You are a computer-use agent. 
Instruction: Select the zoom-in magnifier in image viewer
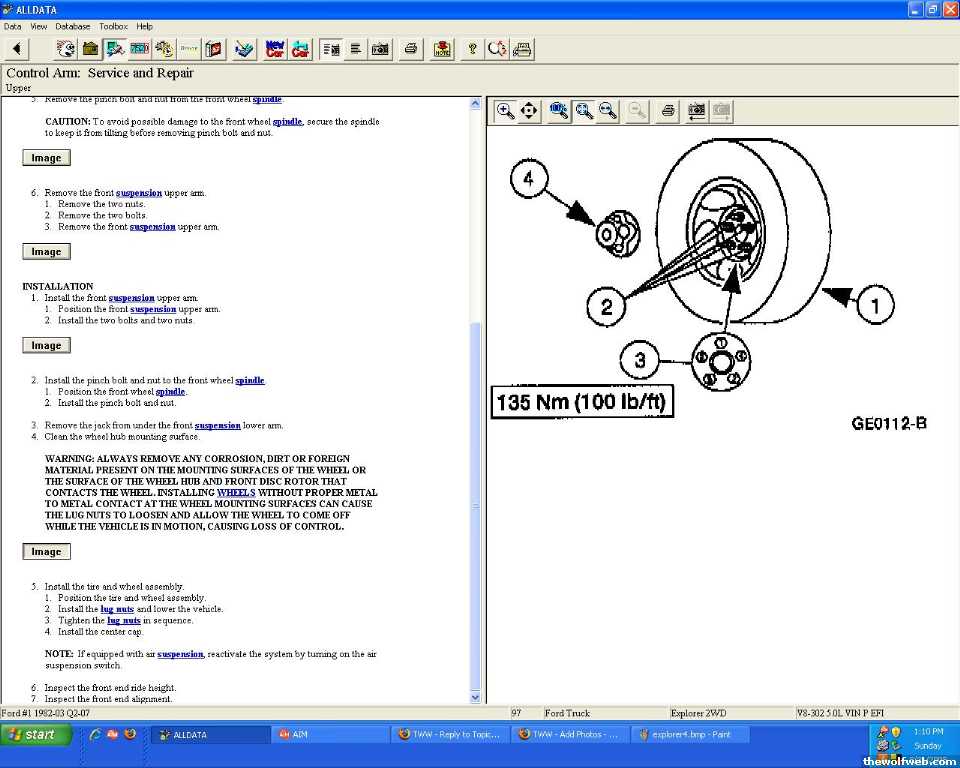506,111
